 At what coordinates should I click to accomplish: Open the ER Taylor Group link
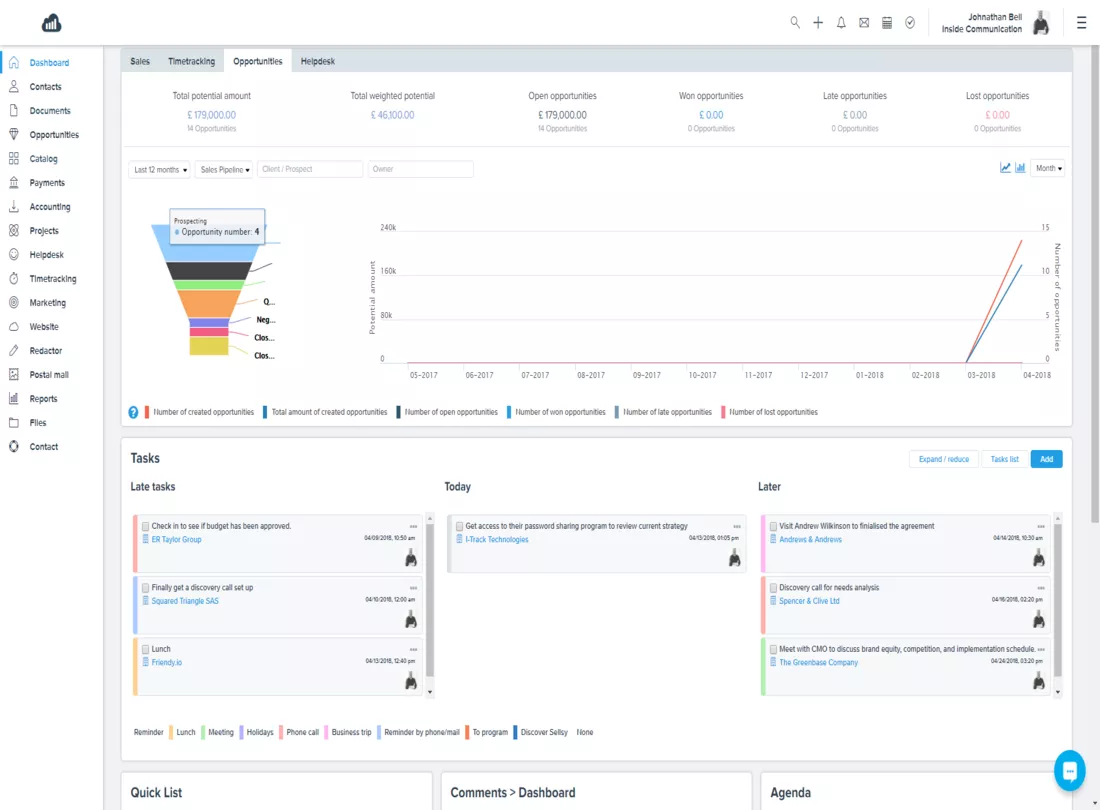tap(176, 539)
